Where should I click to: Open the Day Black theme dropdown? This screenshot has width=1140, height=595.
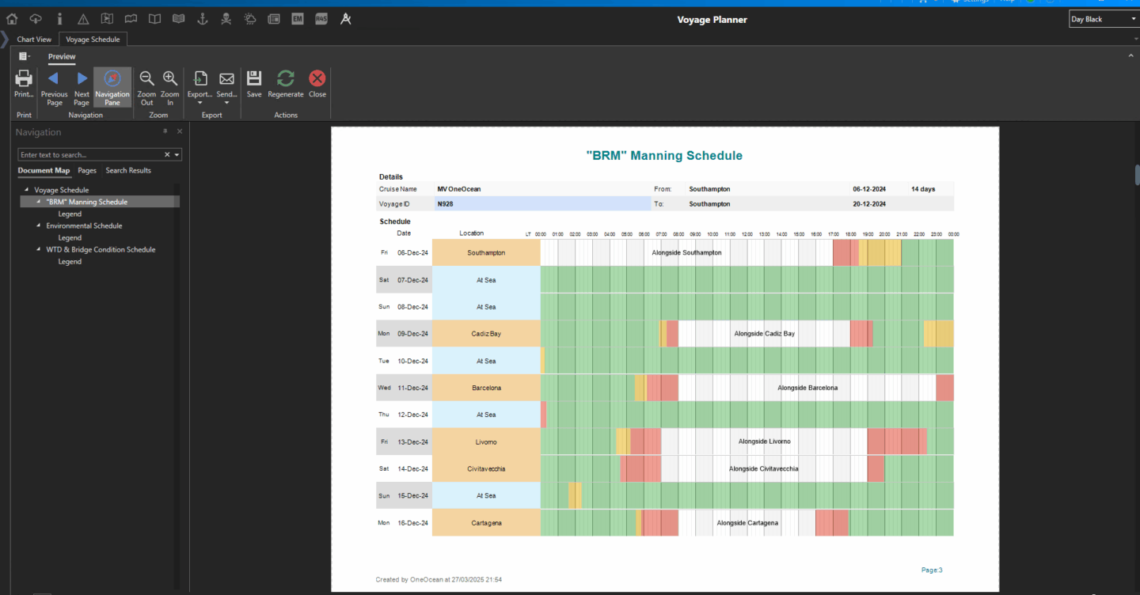point(1103,19)
